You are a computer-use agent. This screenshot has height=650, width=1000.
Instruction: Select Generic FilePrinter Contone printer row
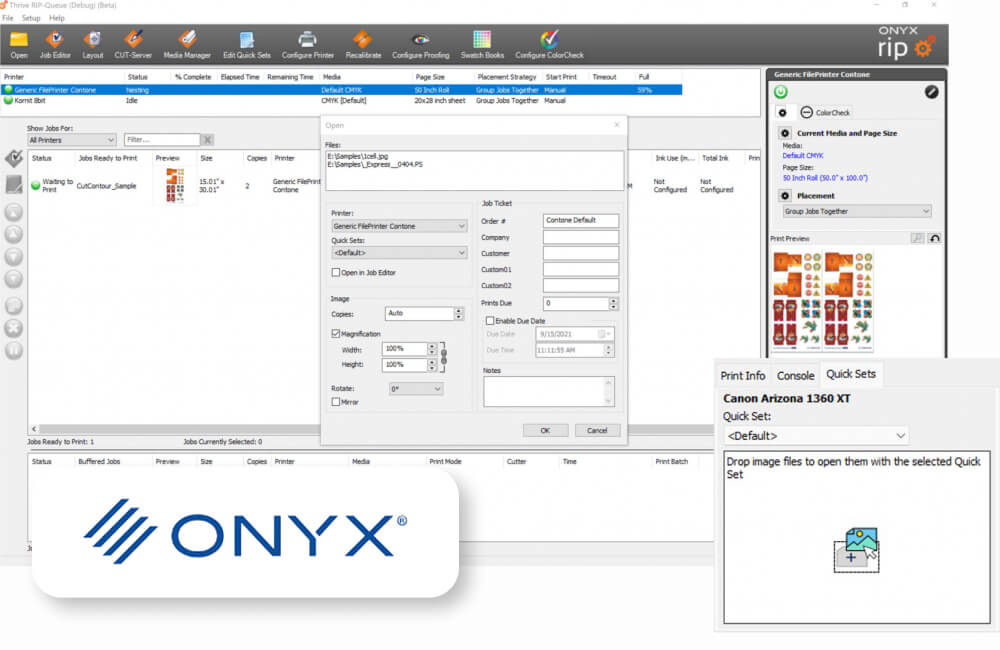pyautogui.click(x=341, y=90)
